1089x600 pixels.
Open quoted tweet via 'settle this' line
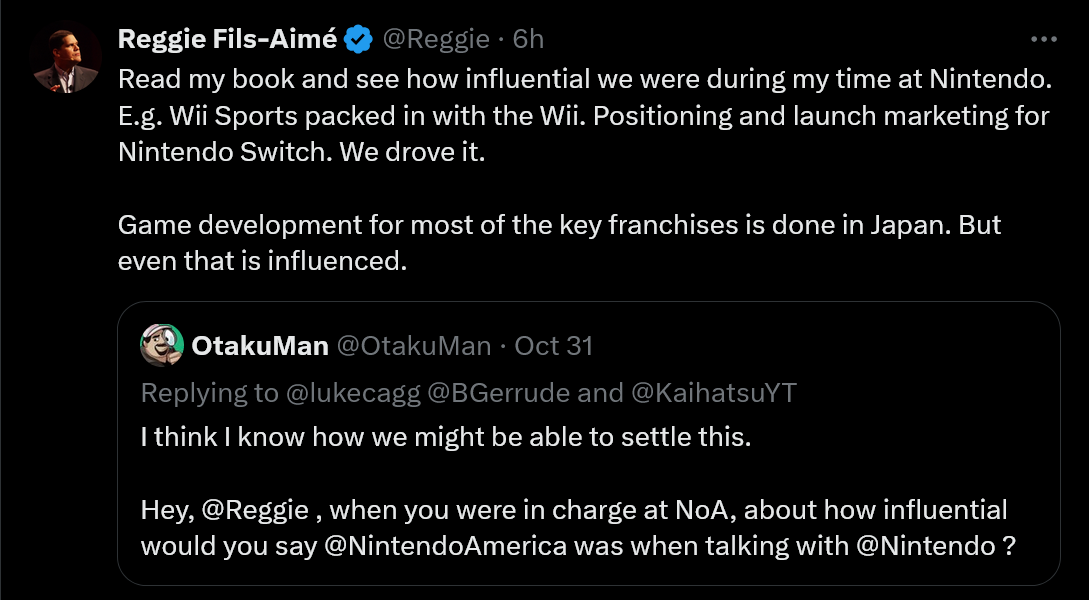pyautogui.click(x=445, y=438)
